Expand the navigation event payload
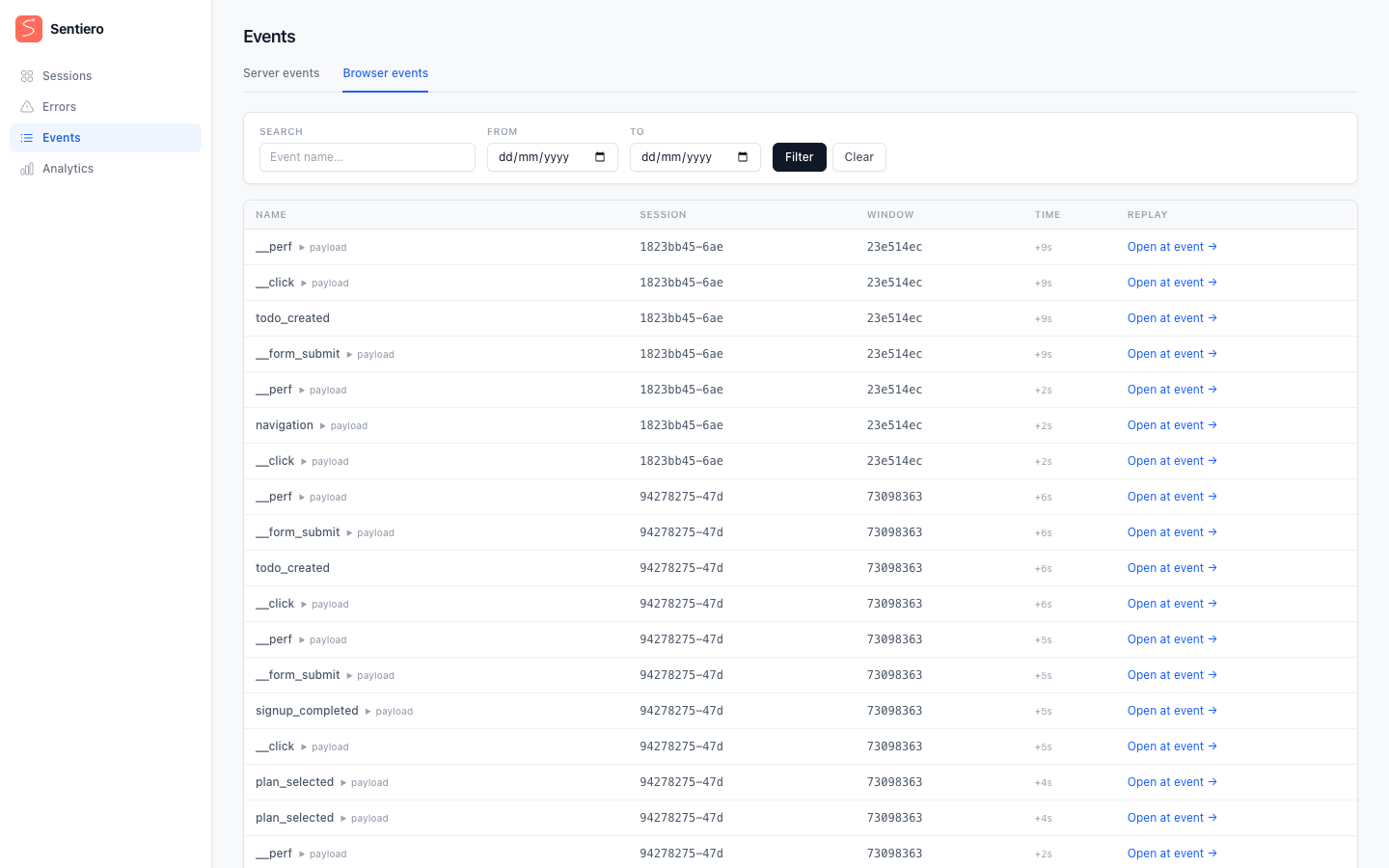1389x868 pixels. [343, 426]
